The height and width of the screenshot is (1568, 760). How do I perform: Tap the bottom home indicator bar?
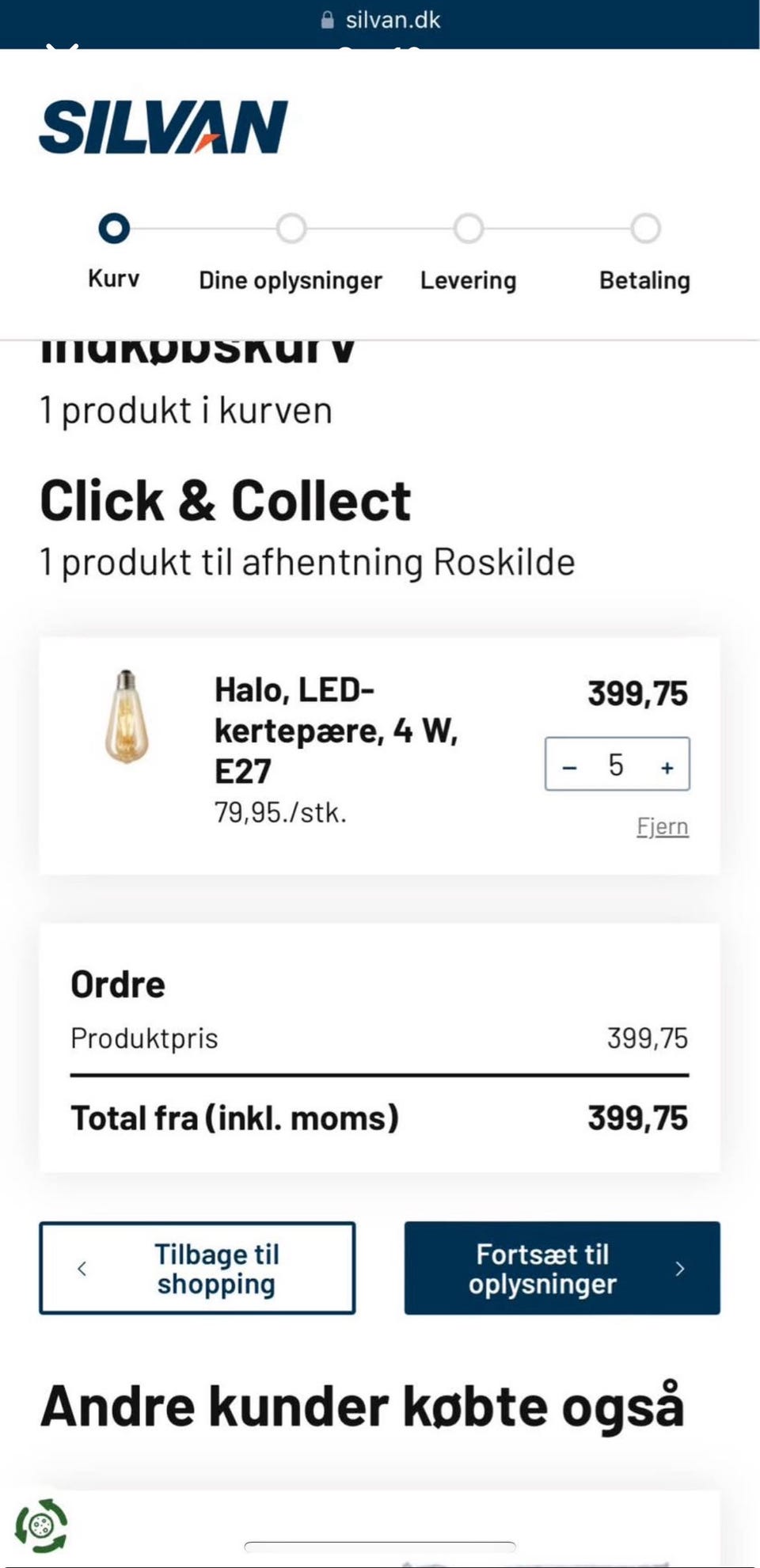[x=380, y=1547]
